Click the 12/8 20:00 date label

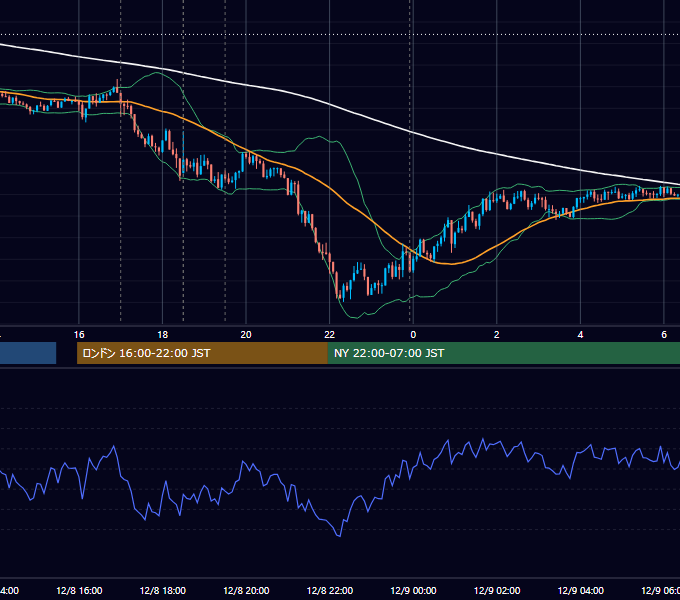point(246,591)
